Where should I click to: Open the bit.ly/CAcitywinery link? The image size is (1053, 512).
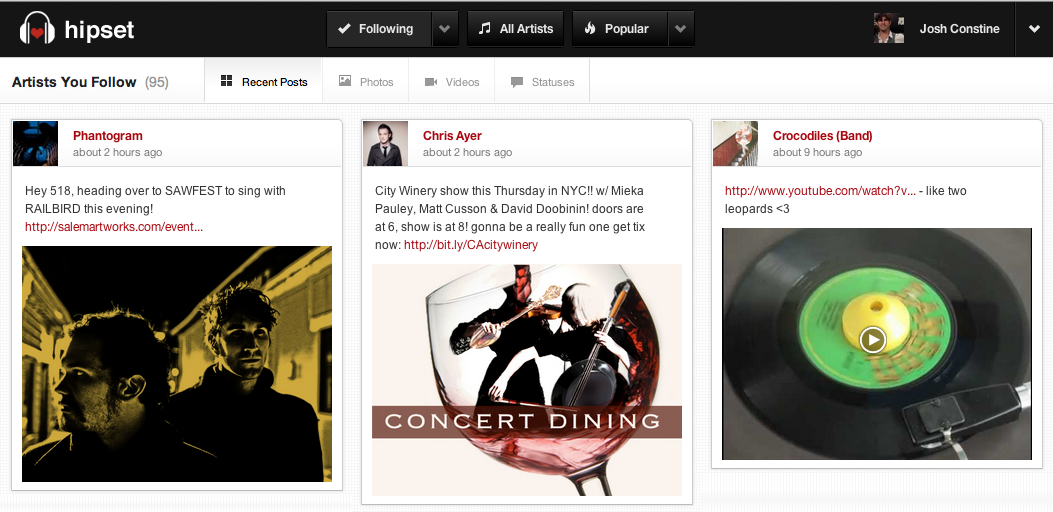pyautogui.click(x=471, y=245)
